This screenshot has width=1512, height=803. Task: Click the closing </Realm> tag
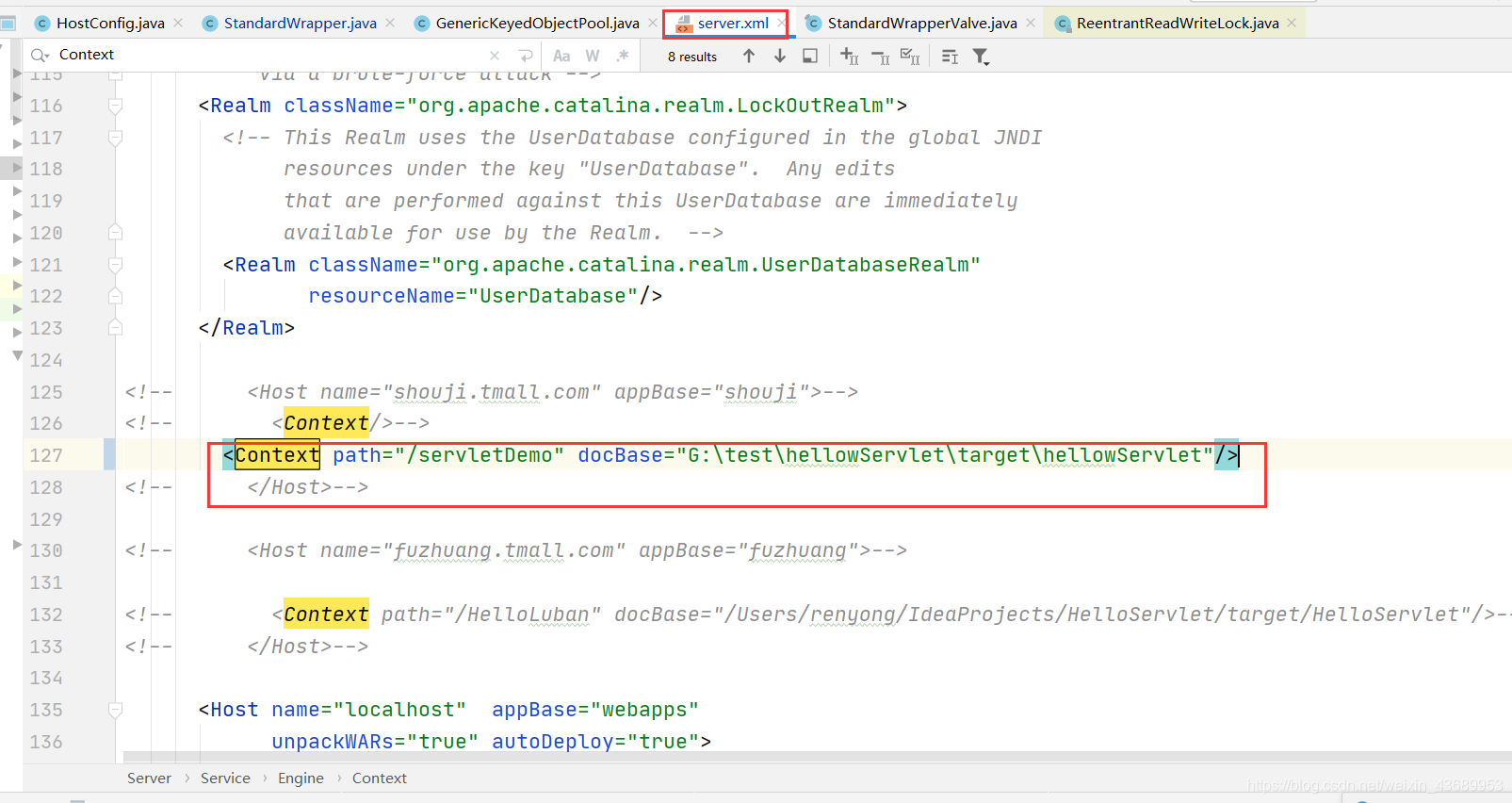click(247, 328)
